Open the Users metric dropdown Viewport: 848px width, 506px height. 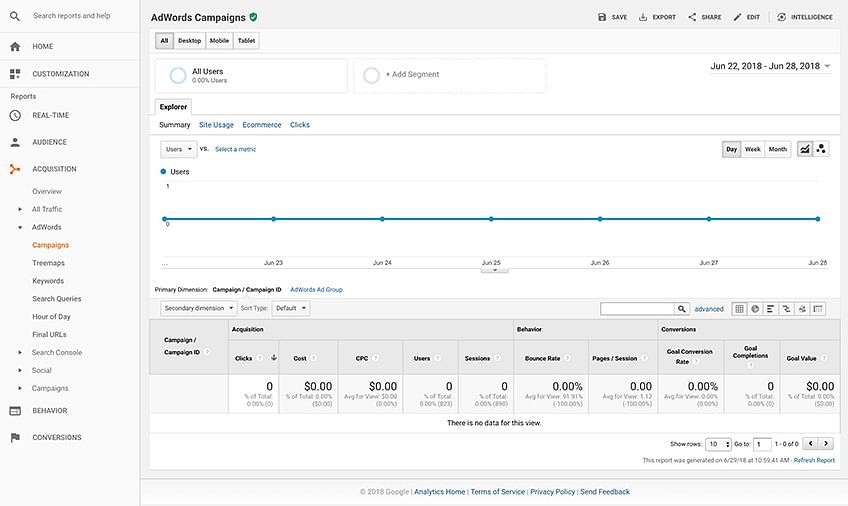pyautogui.click(x=178, y=149)
